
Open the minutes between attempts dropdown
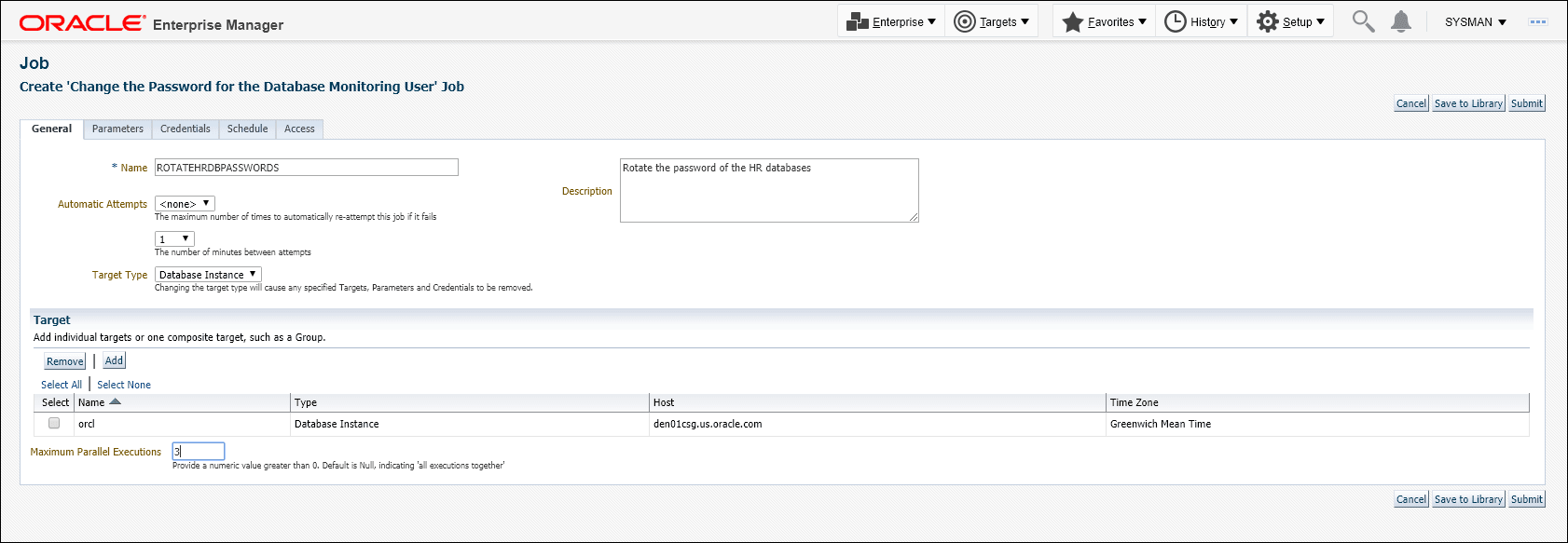pos(174,238)
